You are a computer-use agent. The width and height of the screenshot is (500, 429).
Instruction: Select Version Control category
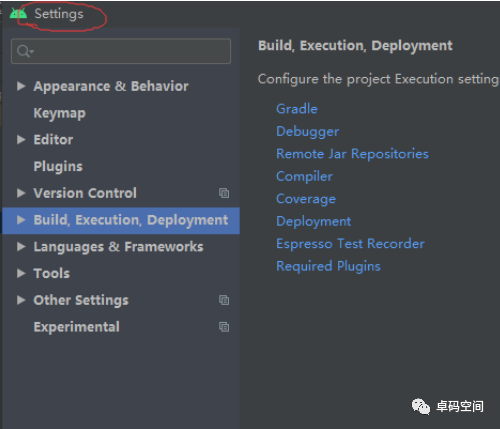[x=85, y=193]
